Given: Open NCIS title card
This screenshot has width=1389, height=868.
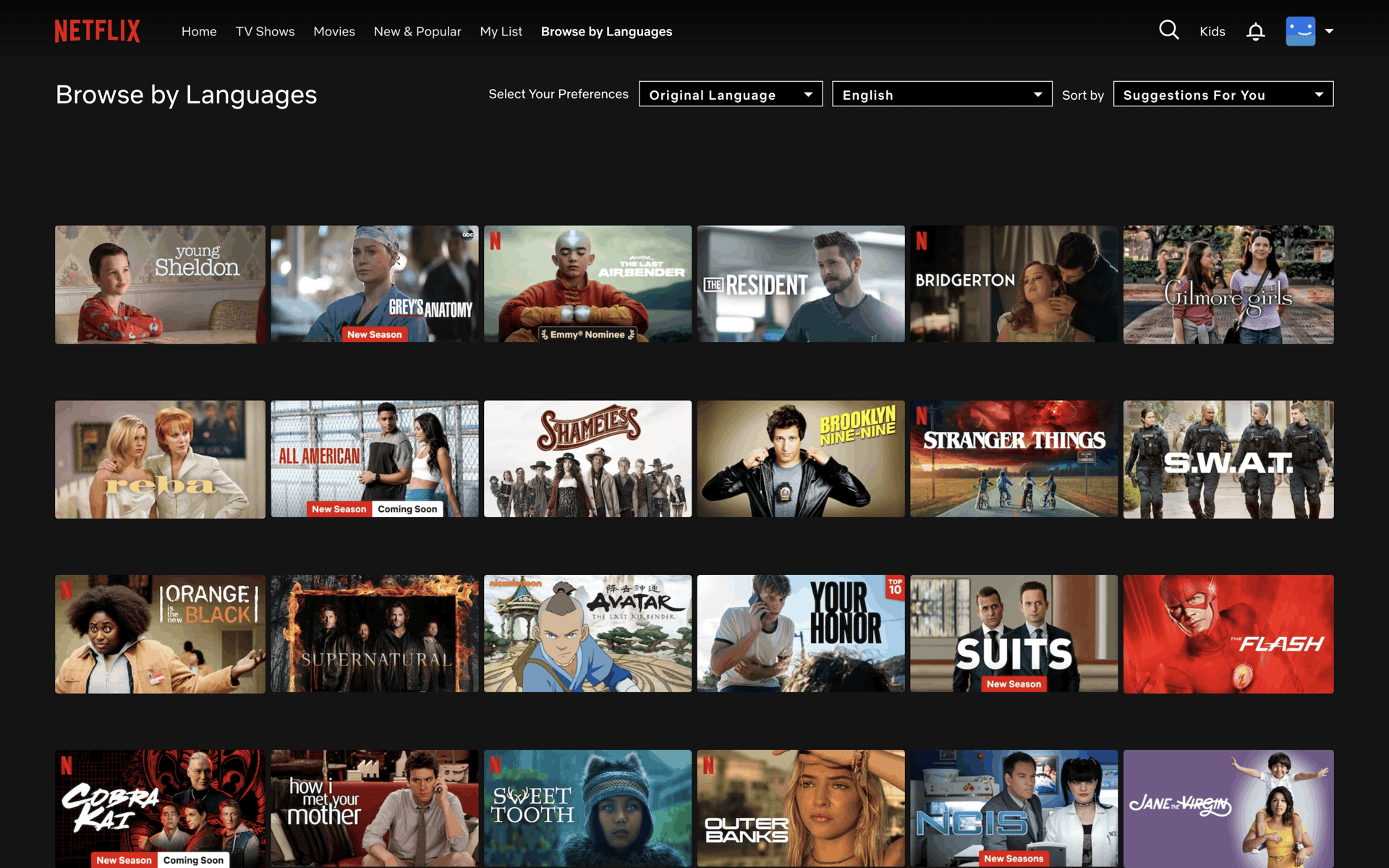Looking at the screenshot, I should [x=1014, y=809].
